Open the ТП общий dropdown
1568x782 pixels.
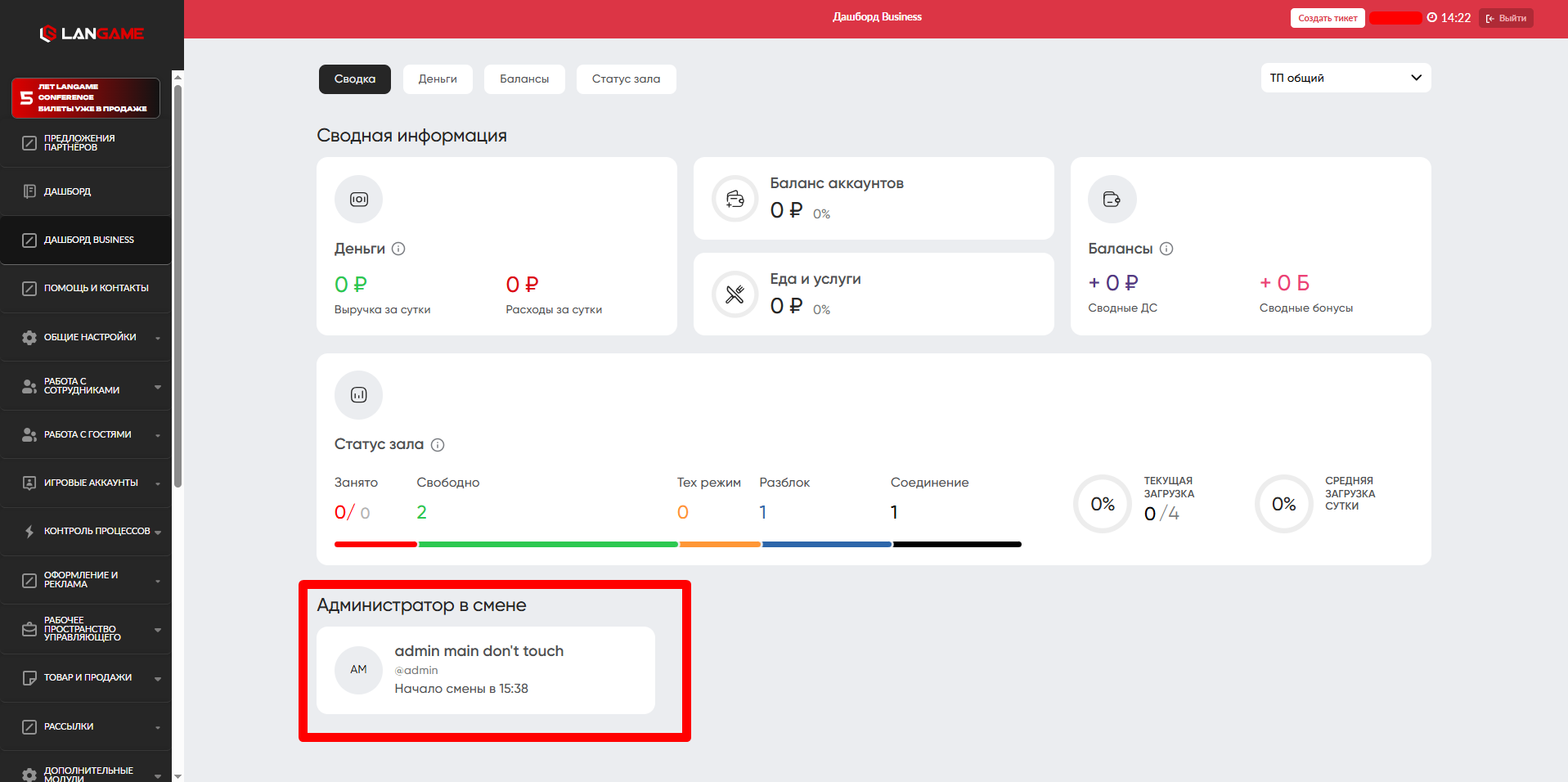[x=1345, y=78]
